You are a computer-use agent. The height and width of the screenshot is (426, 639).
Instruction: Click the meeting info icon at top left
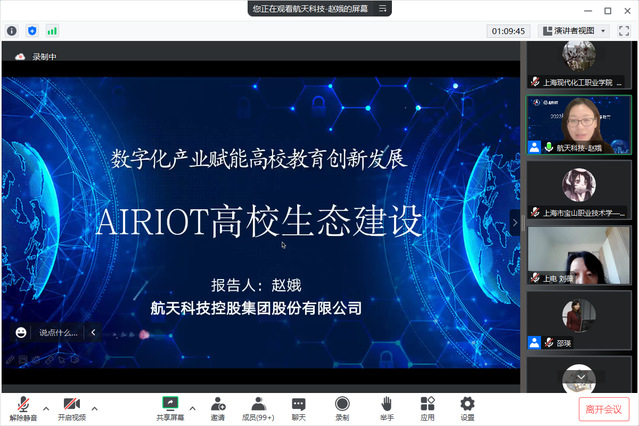click(12, 31)
